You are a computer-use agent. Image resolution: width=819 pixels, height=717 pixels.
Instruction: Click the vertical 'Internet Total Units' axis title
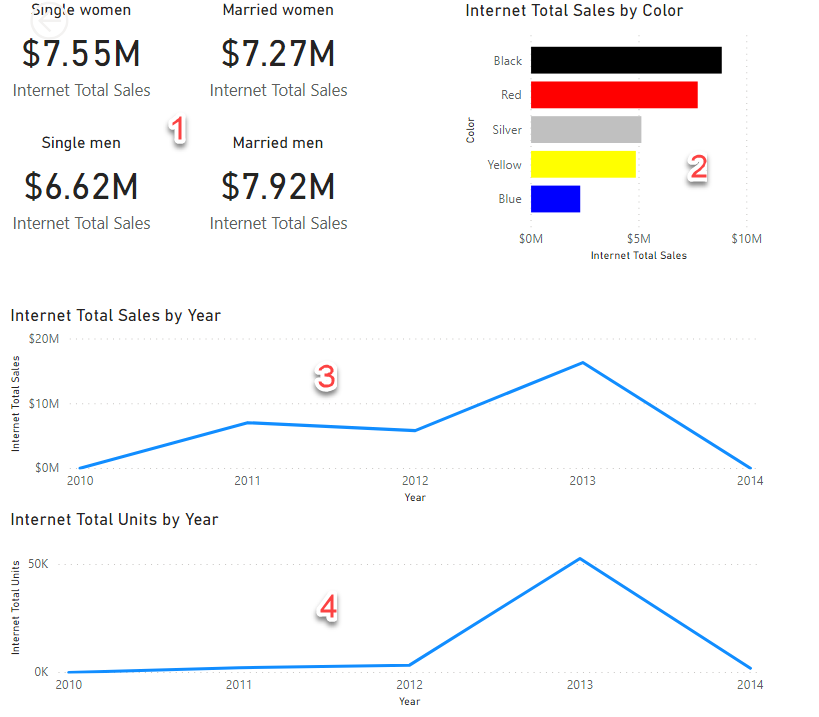[x=16, y=607]
